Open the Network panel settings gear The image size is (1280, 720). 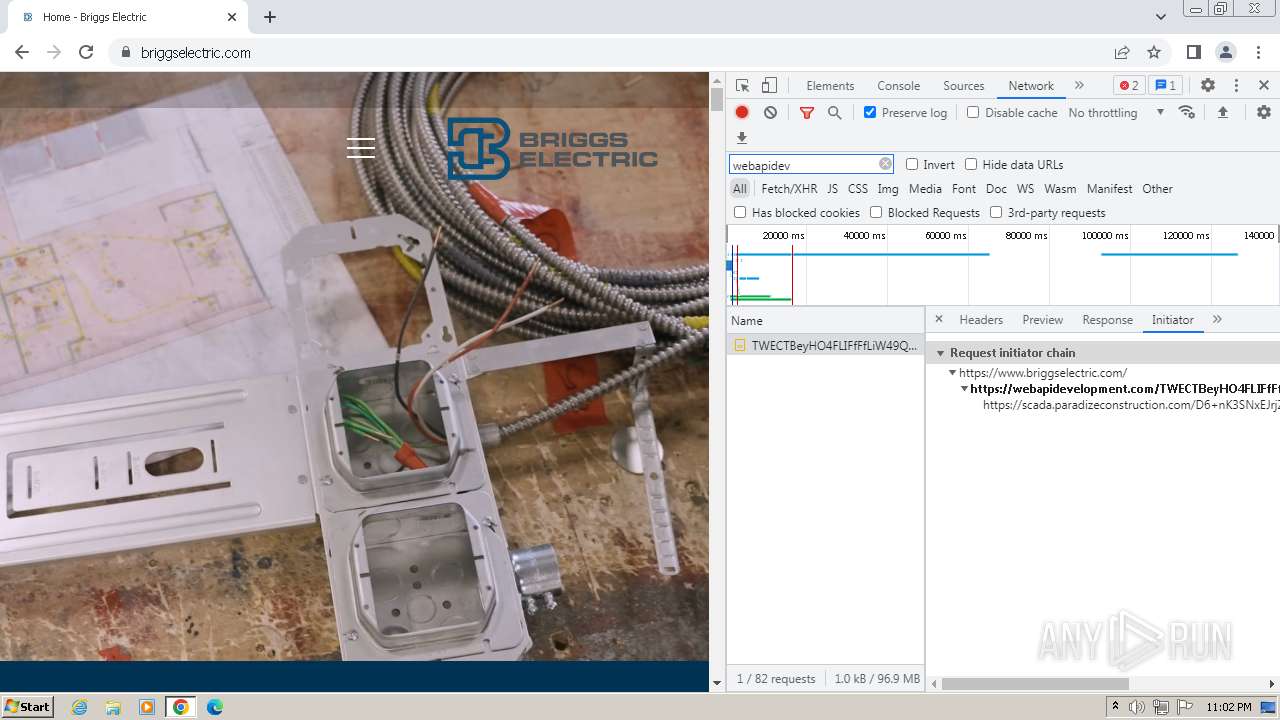(1264, 113)
